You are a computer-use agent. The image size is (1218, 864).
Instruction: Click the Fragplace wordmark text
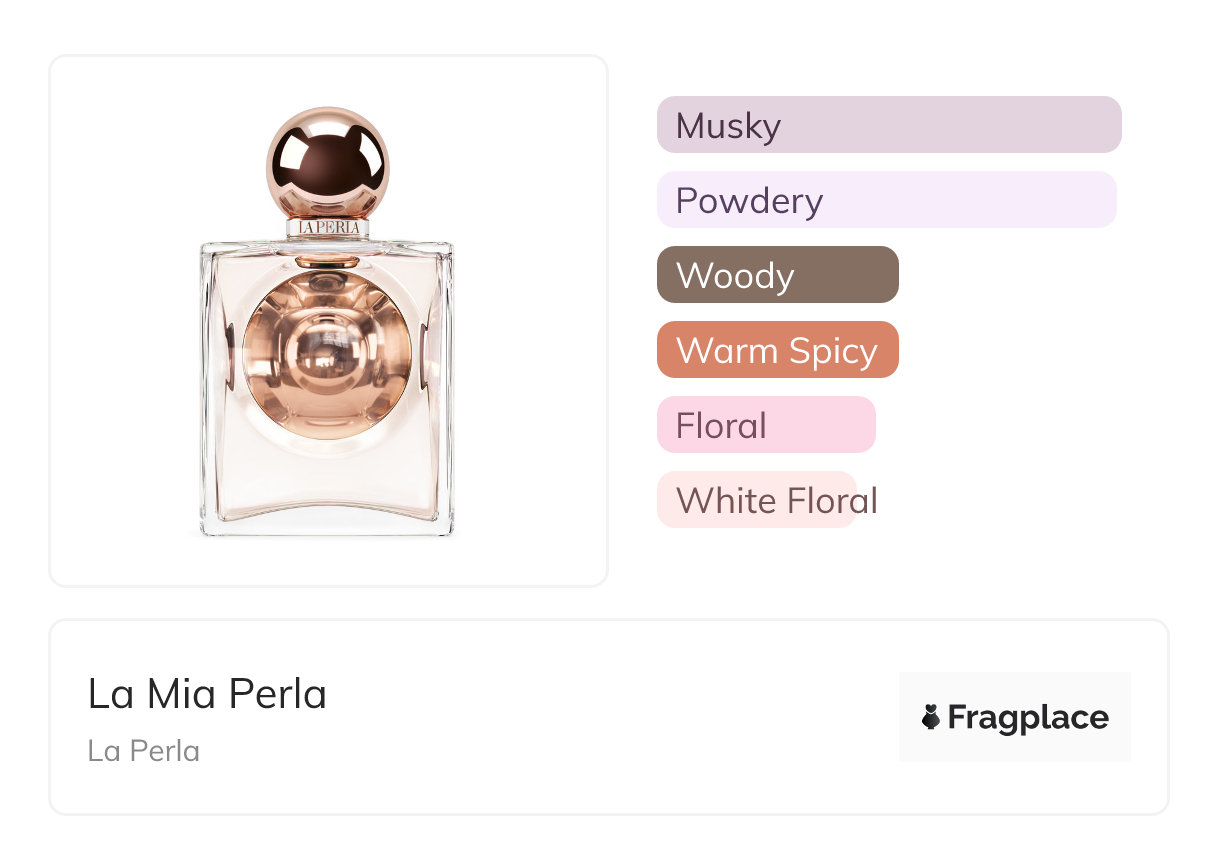1028,717
